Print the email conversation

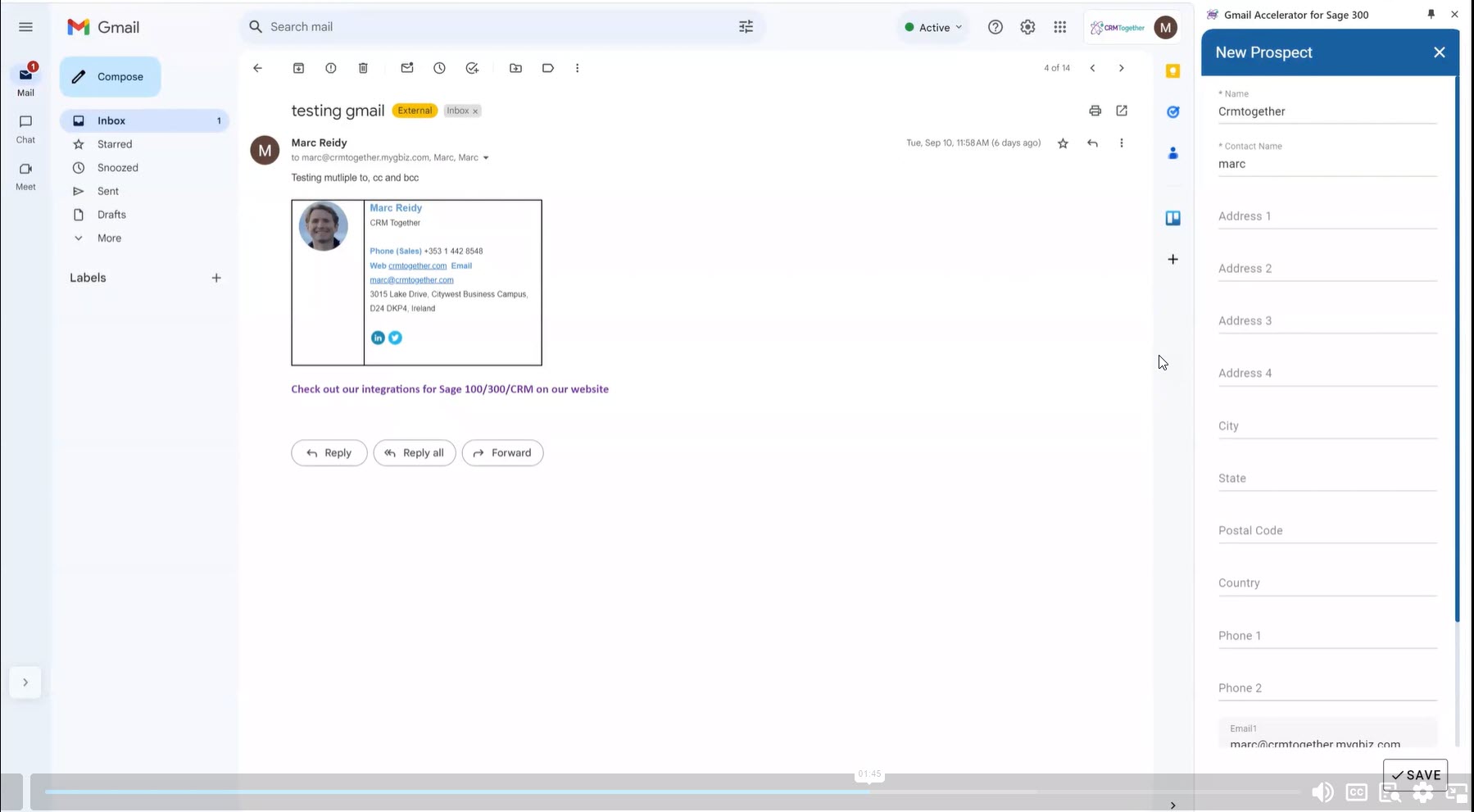(1095, 111)
